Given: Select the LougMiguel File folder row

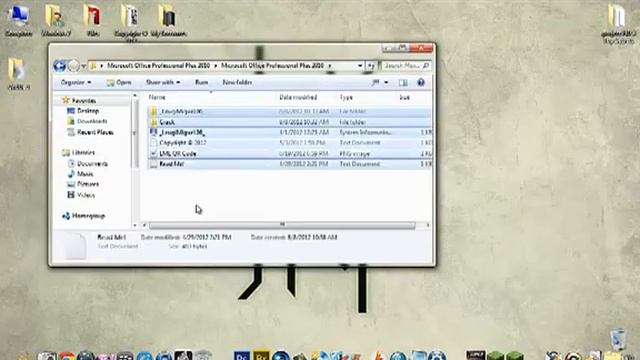Looking at the screenshot, I should point(289,111).
